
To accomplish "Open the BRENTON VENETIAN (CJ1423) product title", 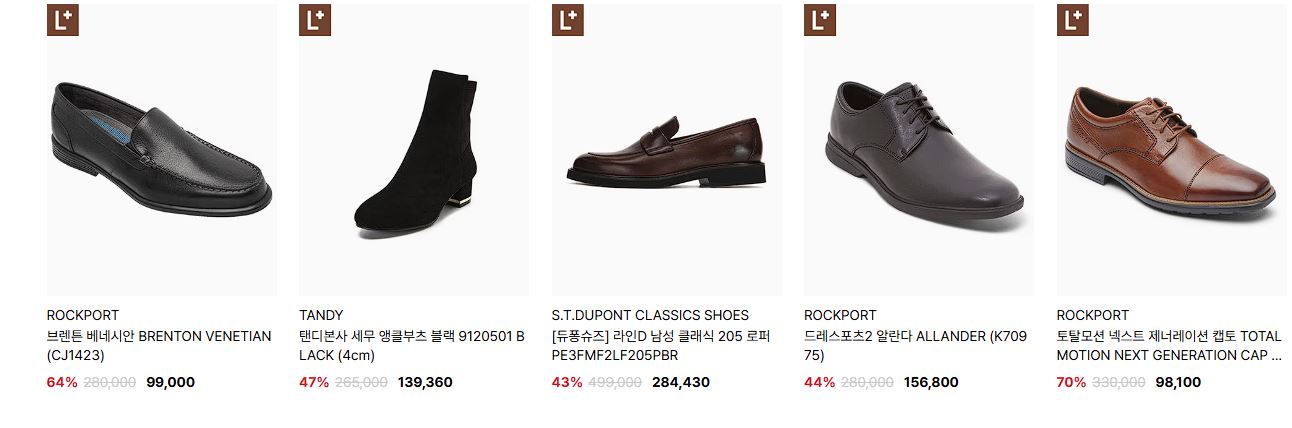I will coord(159,345).
